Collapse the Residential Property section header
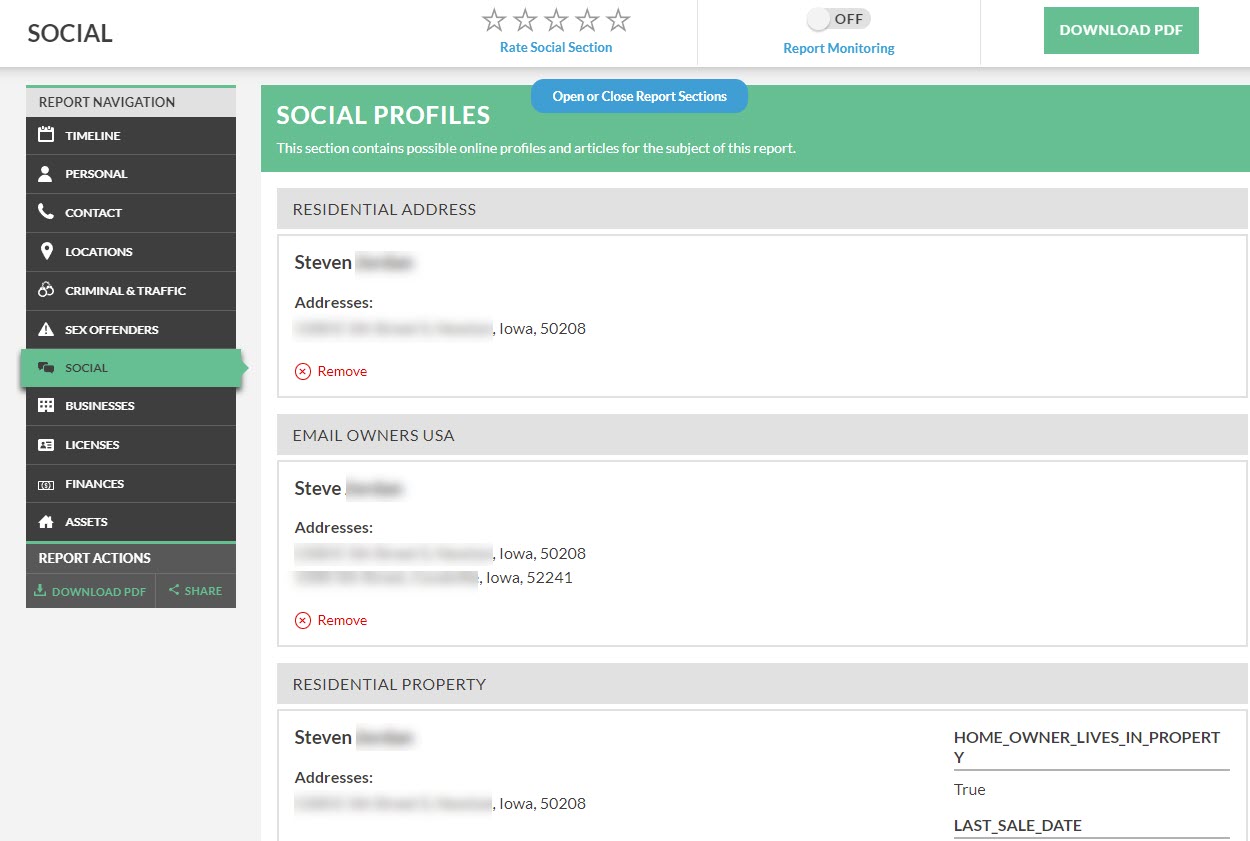Screen dimensions: 1250x841 (762, 684)
